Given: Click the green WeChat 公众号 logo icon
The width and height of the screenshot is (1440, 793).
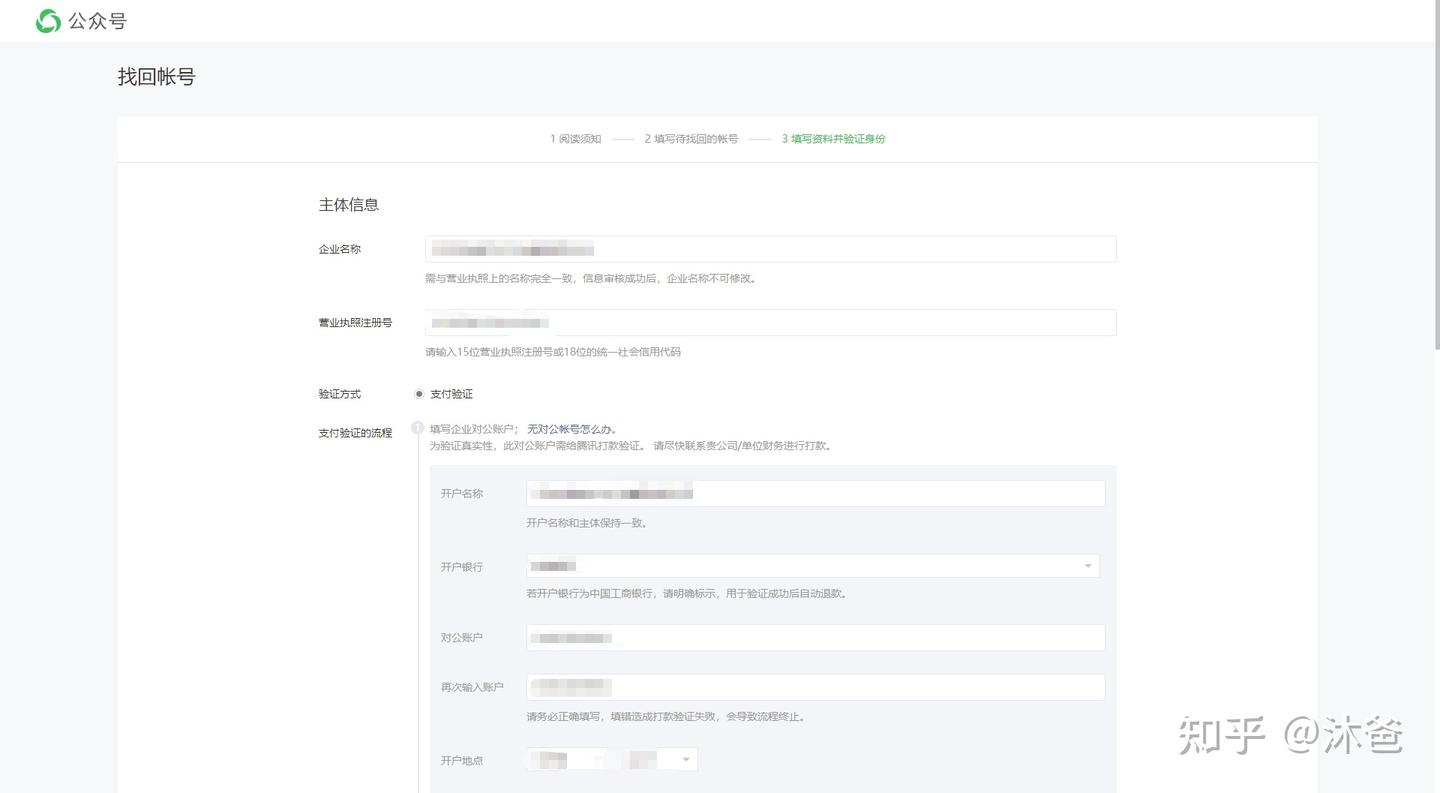Looking at the screenshot, I should pos(48,21).
